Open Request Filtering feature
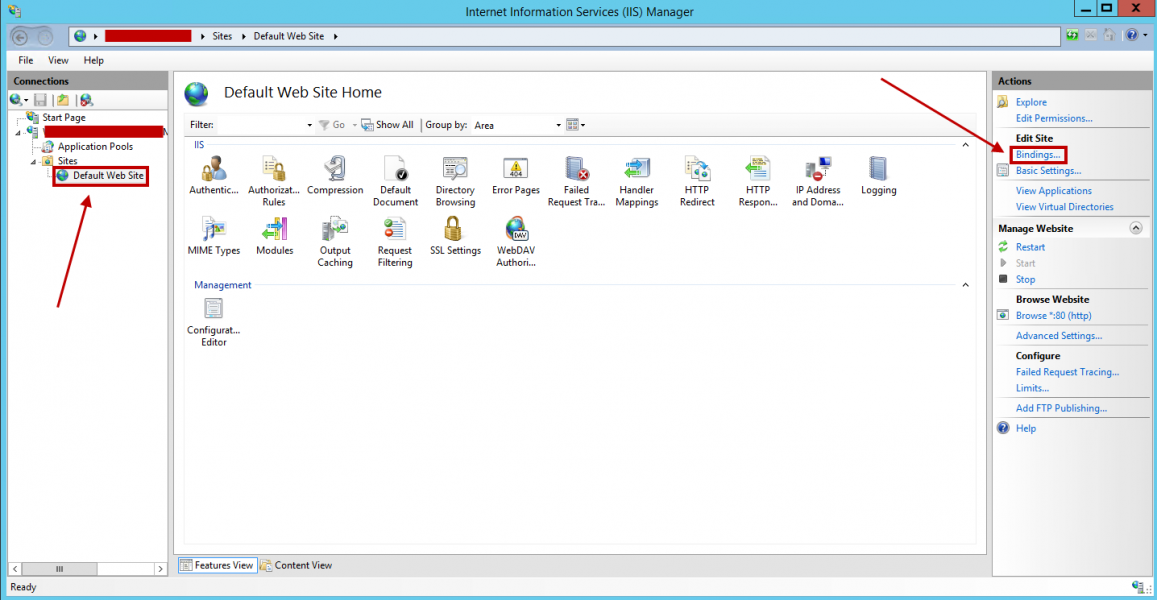1157x600 pixels. point(395,242)
